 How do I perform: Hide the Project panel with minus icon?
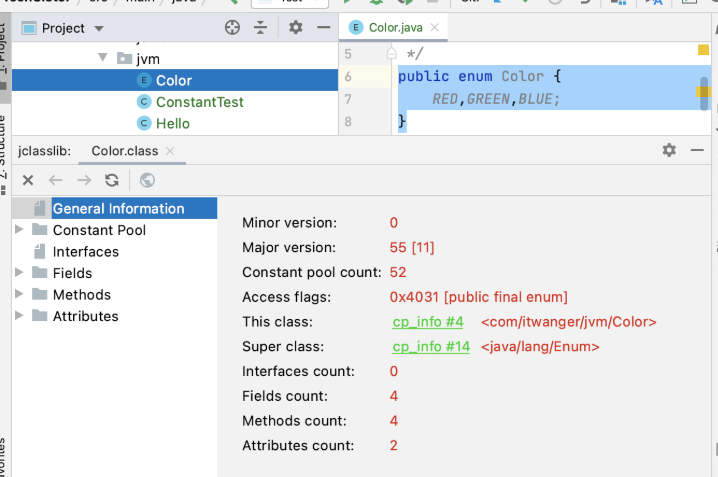[323, 27]
